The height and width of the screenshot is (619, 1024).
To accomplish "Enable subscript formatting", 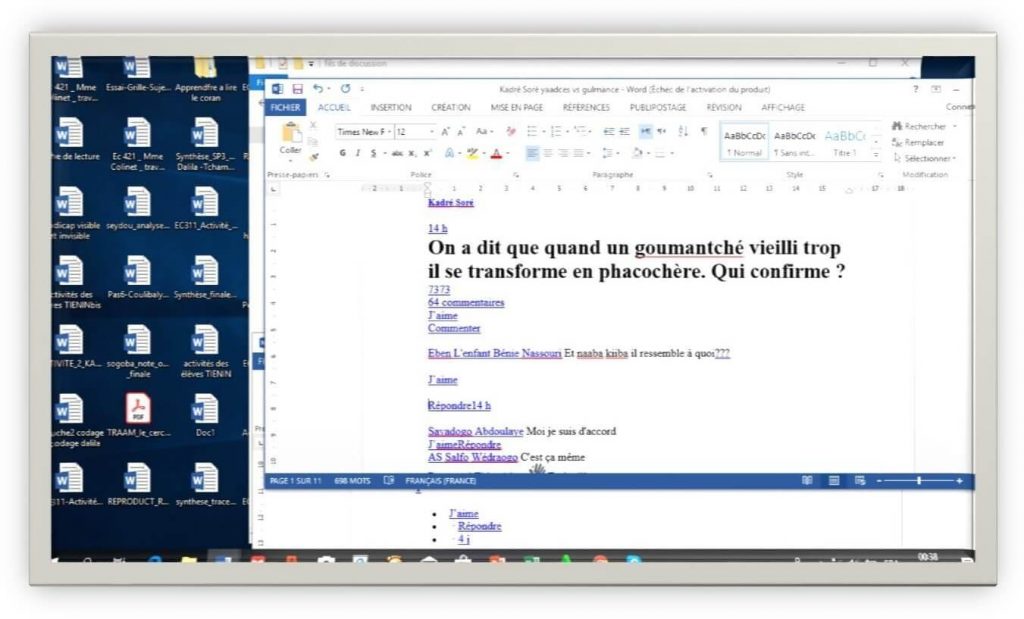I will click(410, 152).
